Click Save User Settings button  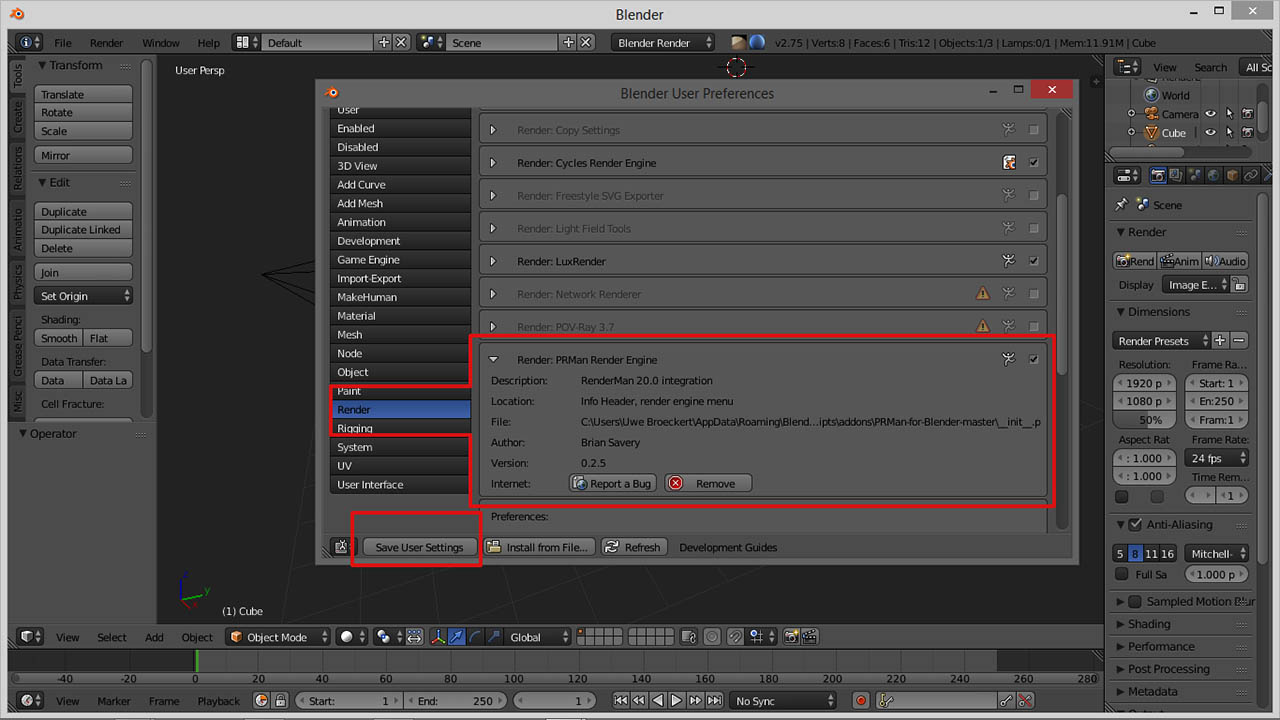coord(419,547)
